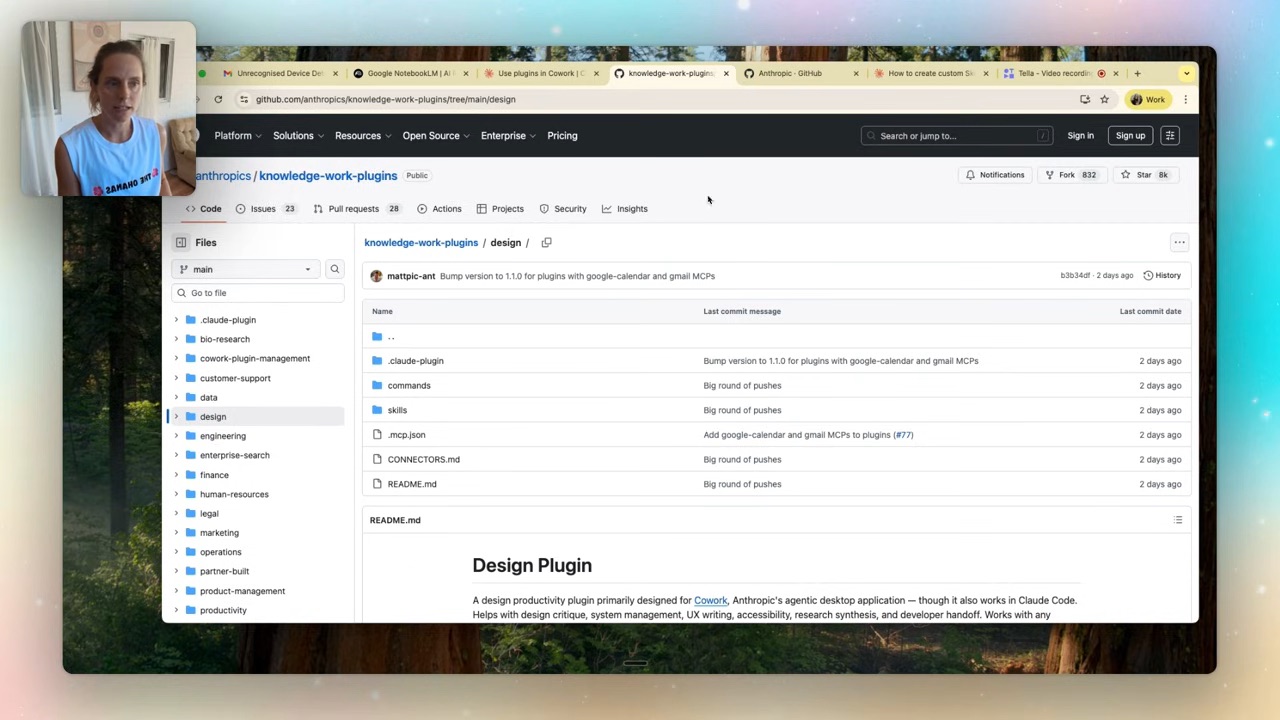This screenshot has width=1280, height=720.
Task: Click the site info icon in address bar
Action: pos(244,99)
